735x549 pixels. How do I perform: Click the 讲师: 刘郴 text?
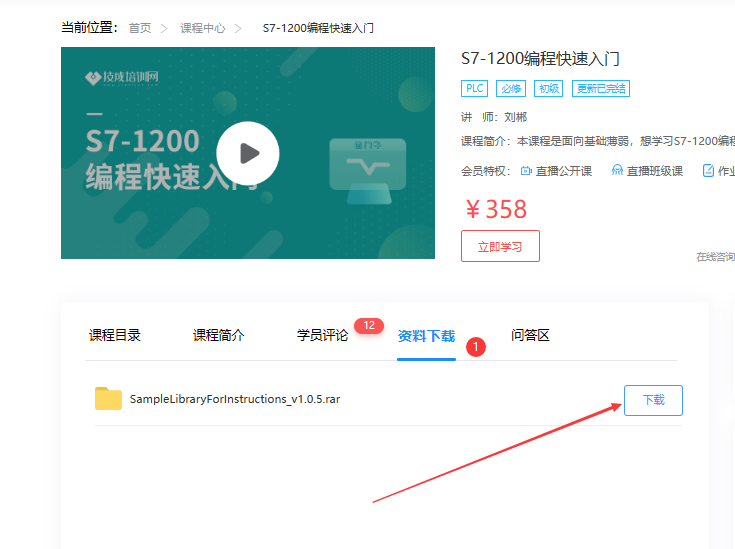[494, 117]
